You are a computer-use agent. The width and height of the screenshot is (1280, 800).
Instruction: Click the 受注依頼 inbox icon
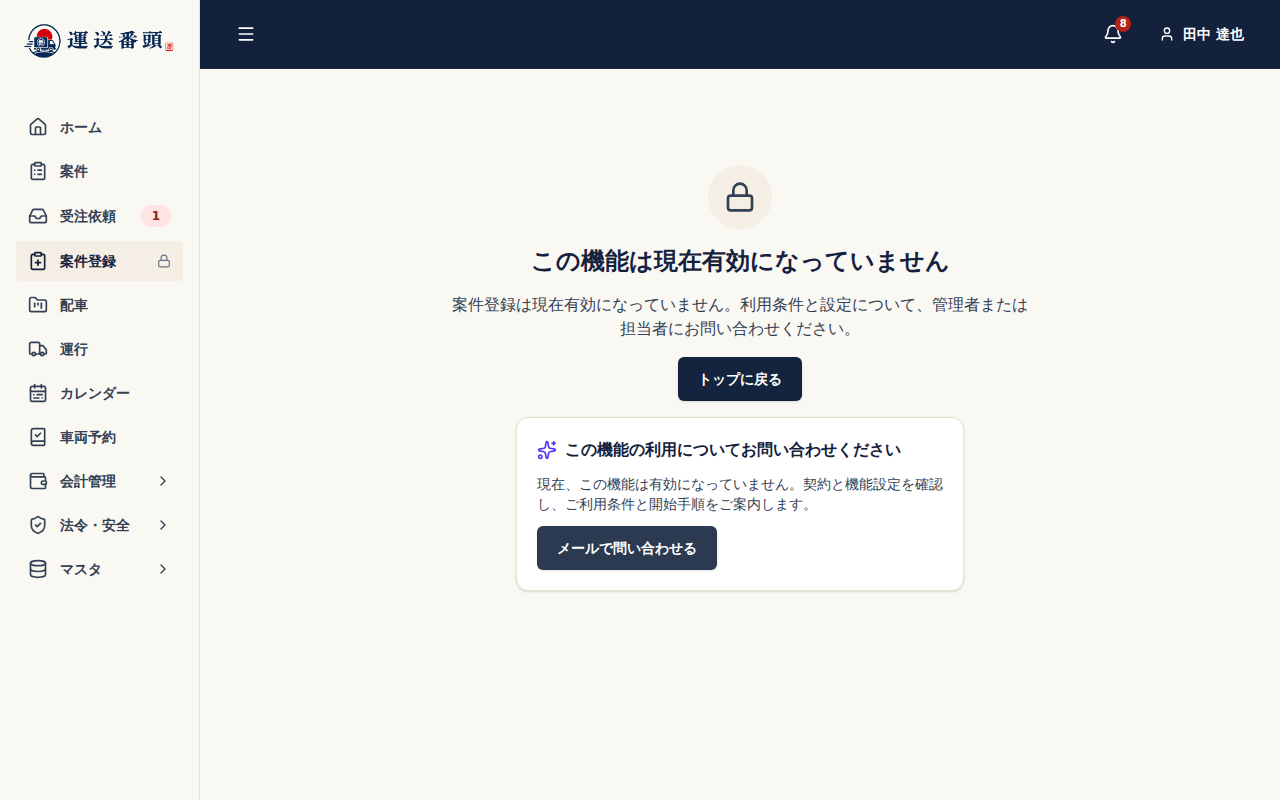tap(38, 216)
